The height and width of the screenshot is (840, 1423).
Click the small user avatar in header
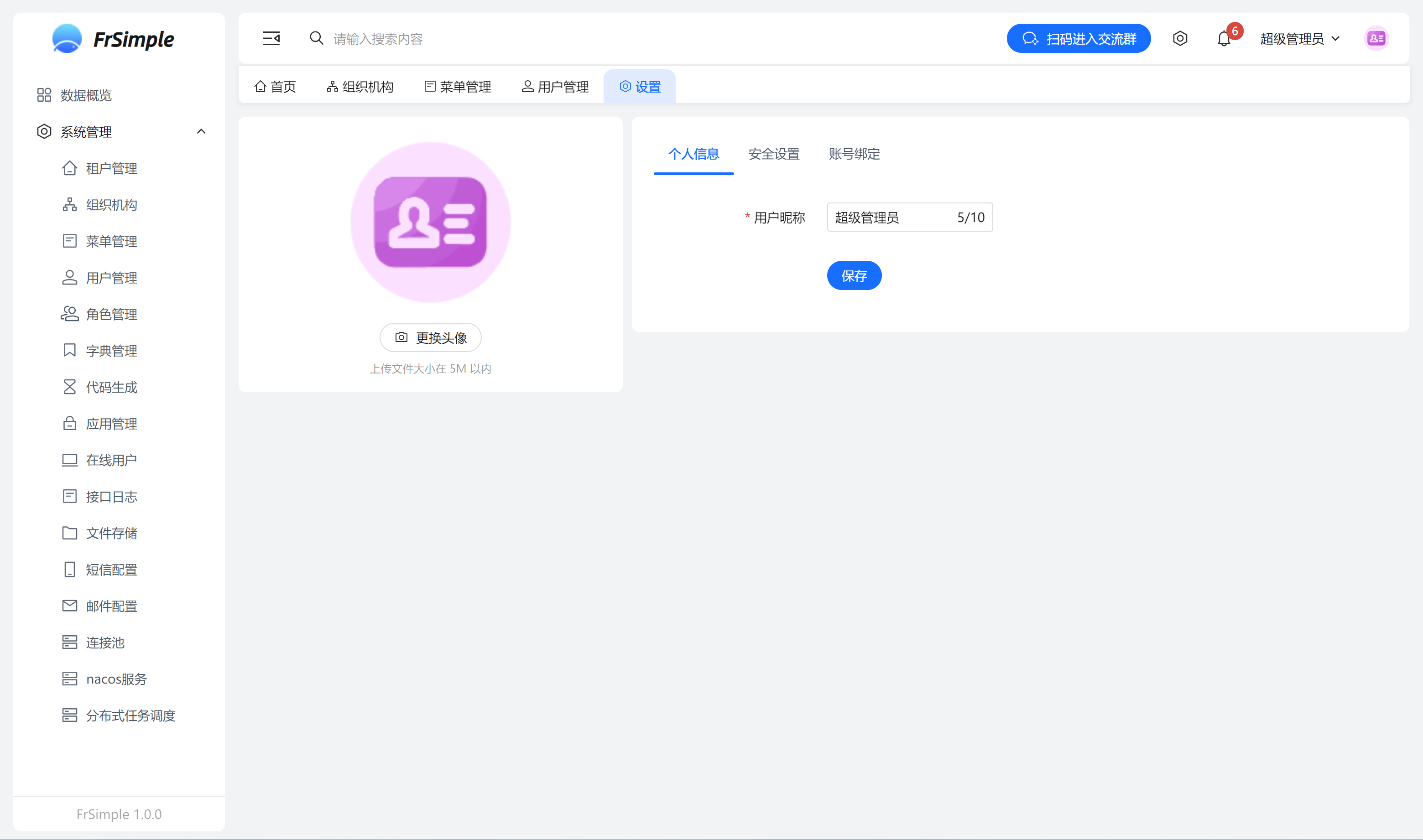[1376, 38]
